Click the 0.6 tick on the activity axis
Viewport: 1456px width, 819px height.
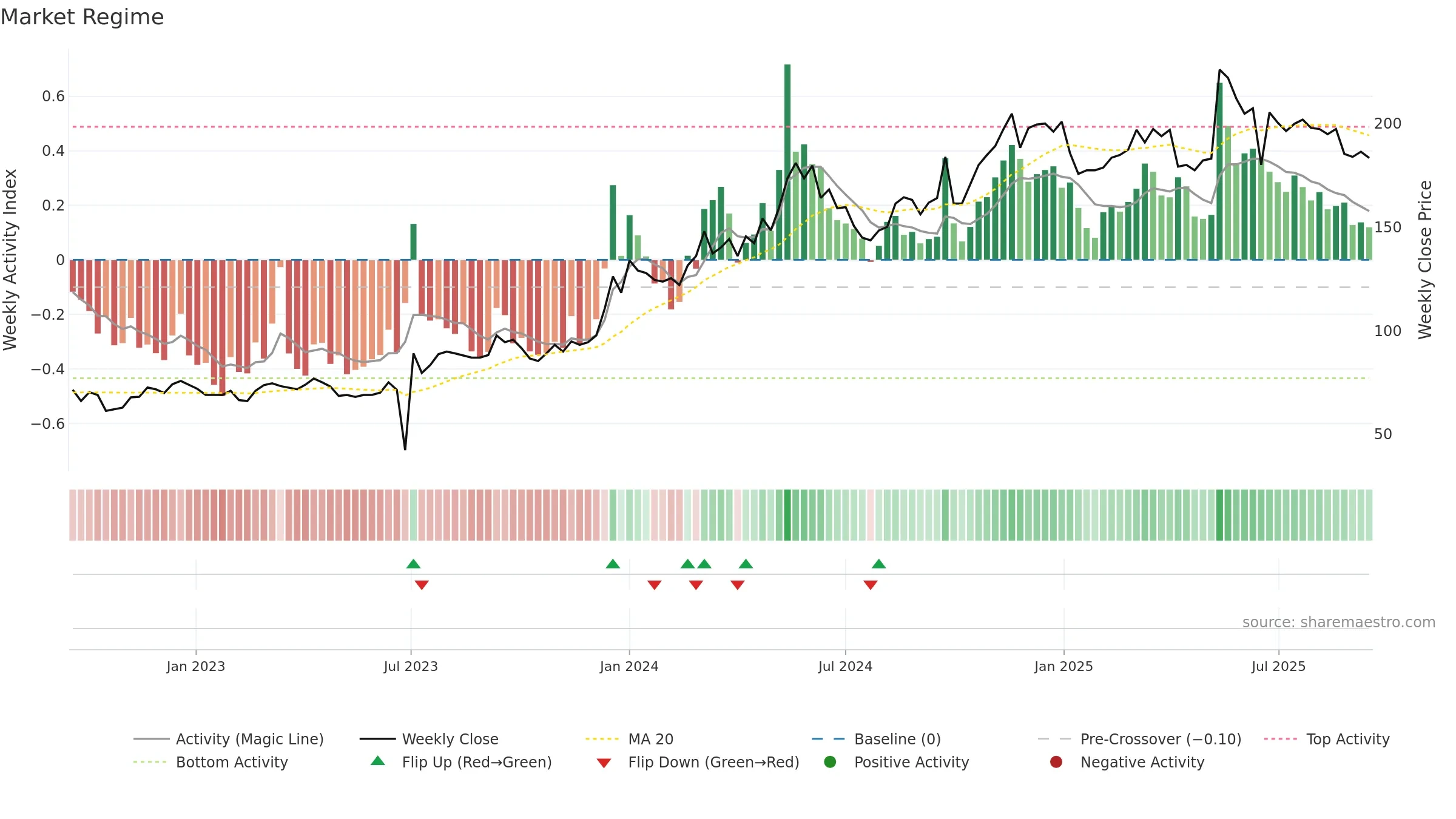pyautogui.click(x=53, y=96)
